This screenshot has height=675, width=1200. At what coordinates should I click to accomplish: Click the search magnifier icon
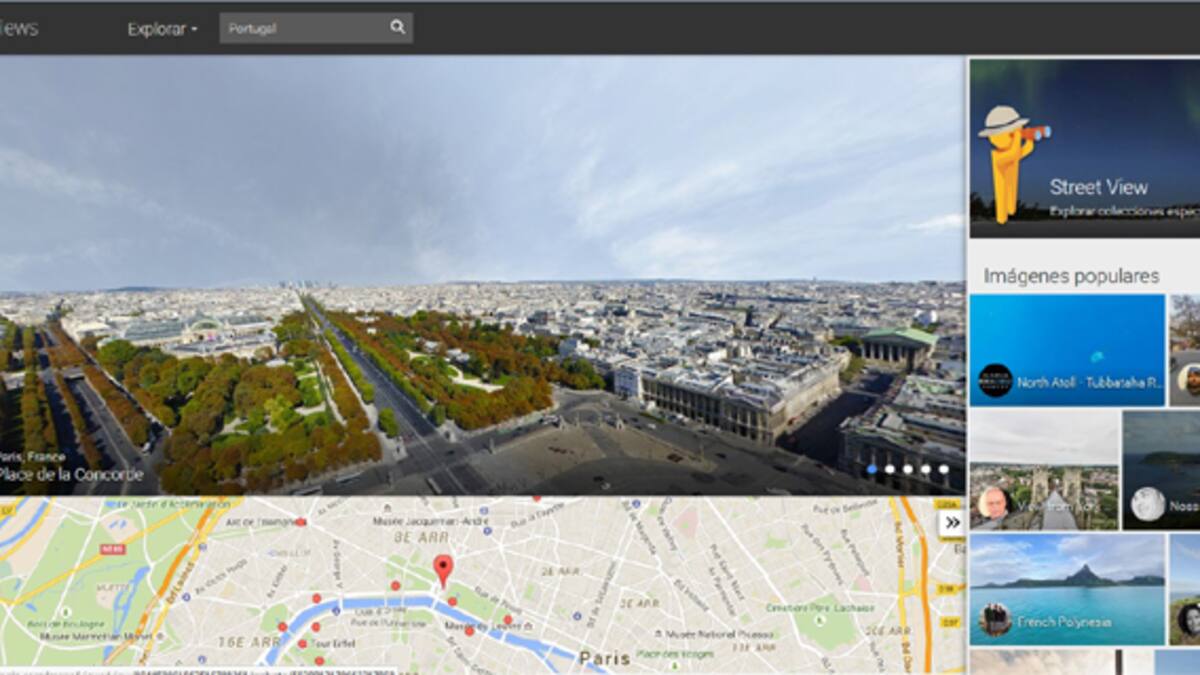click(397, 28)
